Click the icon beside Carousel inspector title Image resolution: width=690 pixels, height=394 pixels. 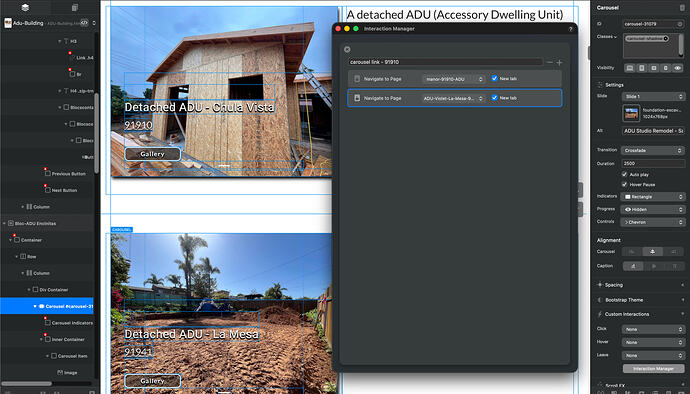pyautogui.click(x=682, y=8)
